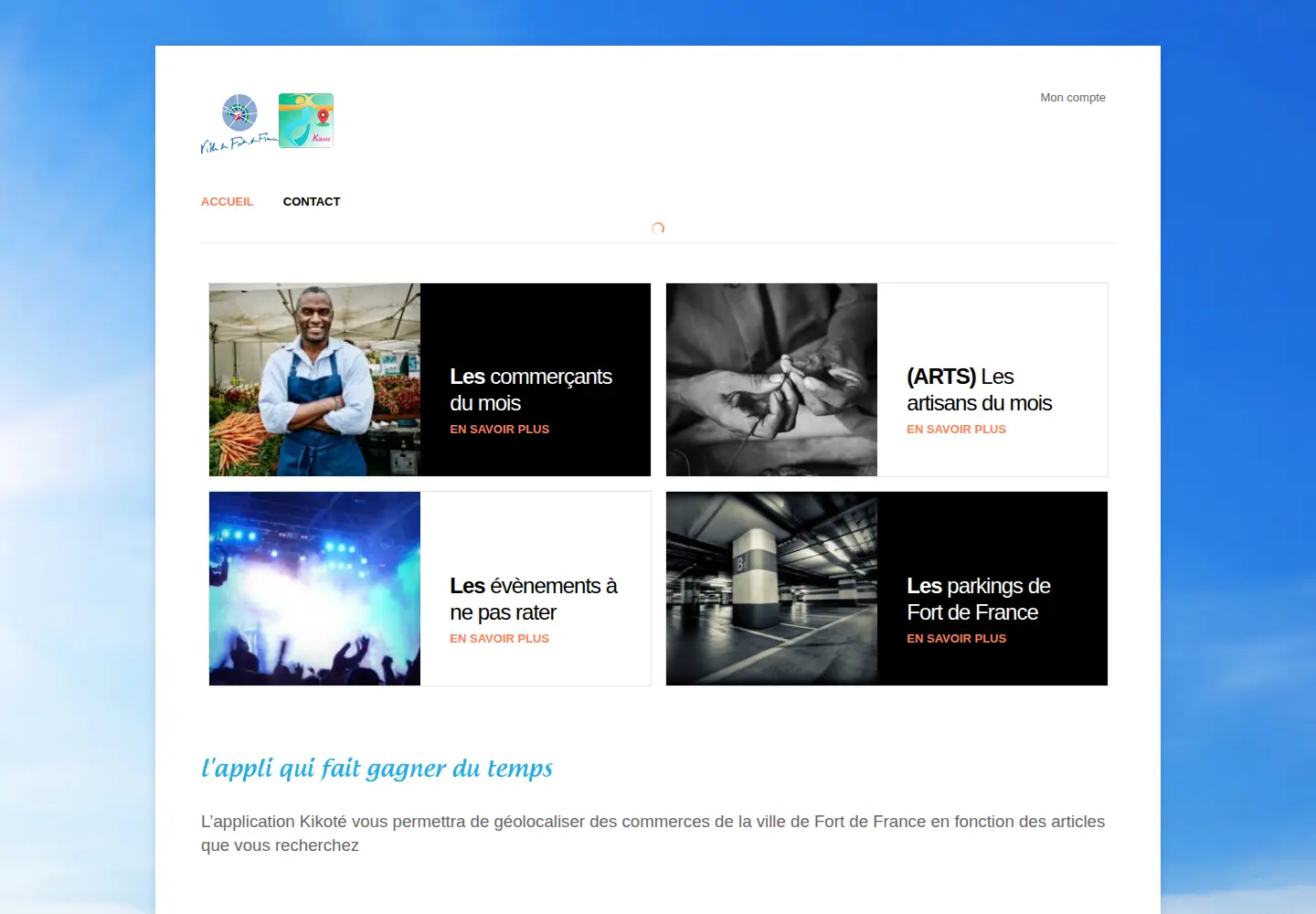Open the Mon compte link

click(x=1073, y=98)
